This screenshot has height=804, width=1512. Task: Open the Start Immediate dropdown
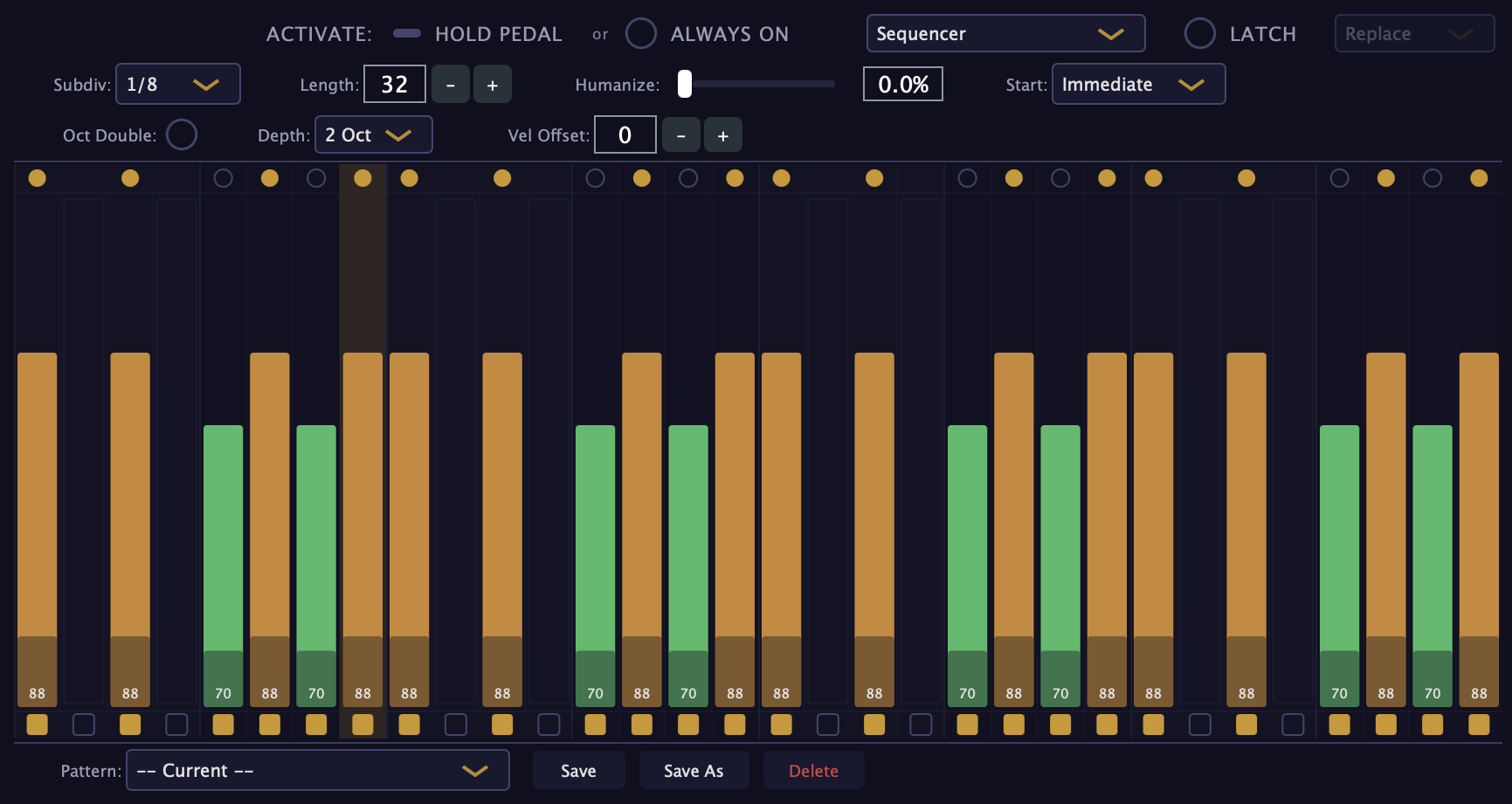pyautogui.click(x=1139, y=85)
